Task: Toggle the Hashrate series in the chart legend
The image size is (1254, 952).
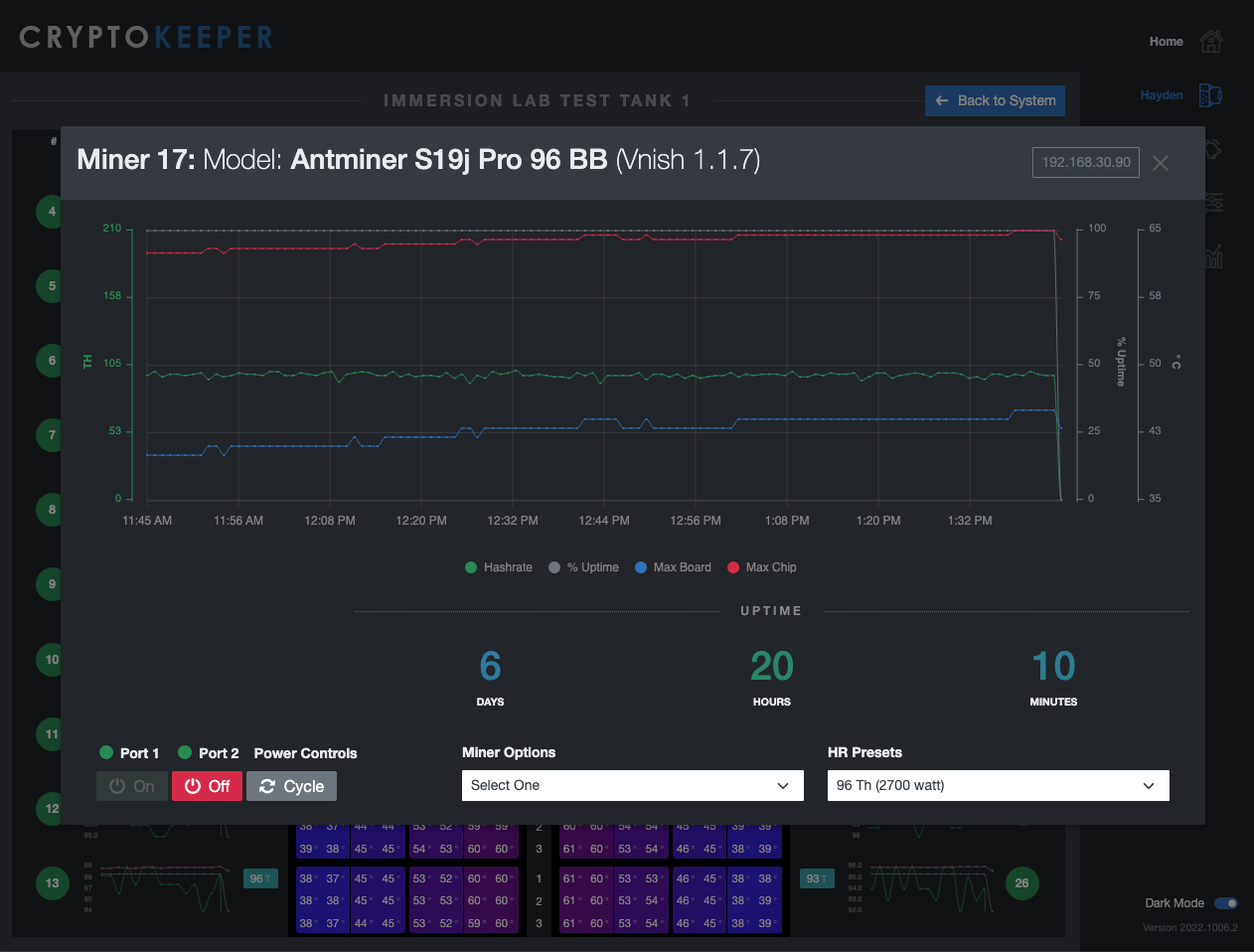Action: tap(498, 566)
